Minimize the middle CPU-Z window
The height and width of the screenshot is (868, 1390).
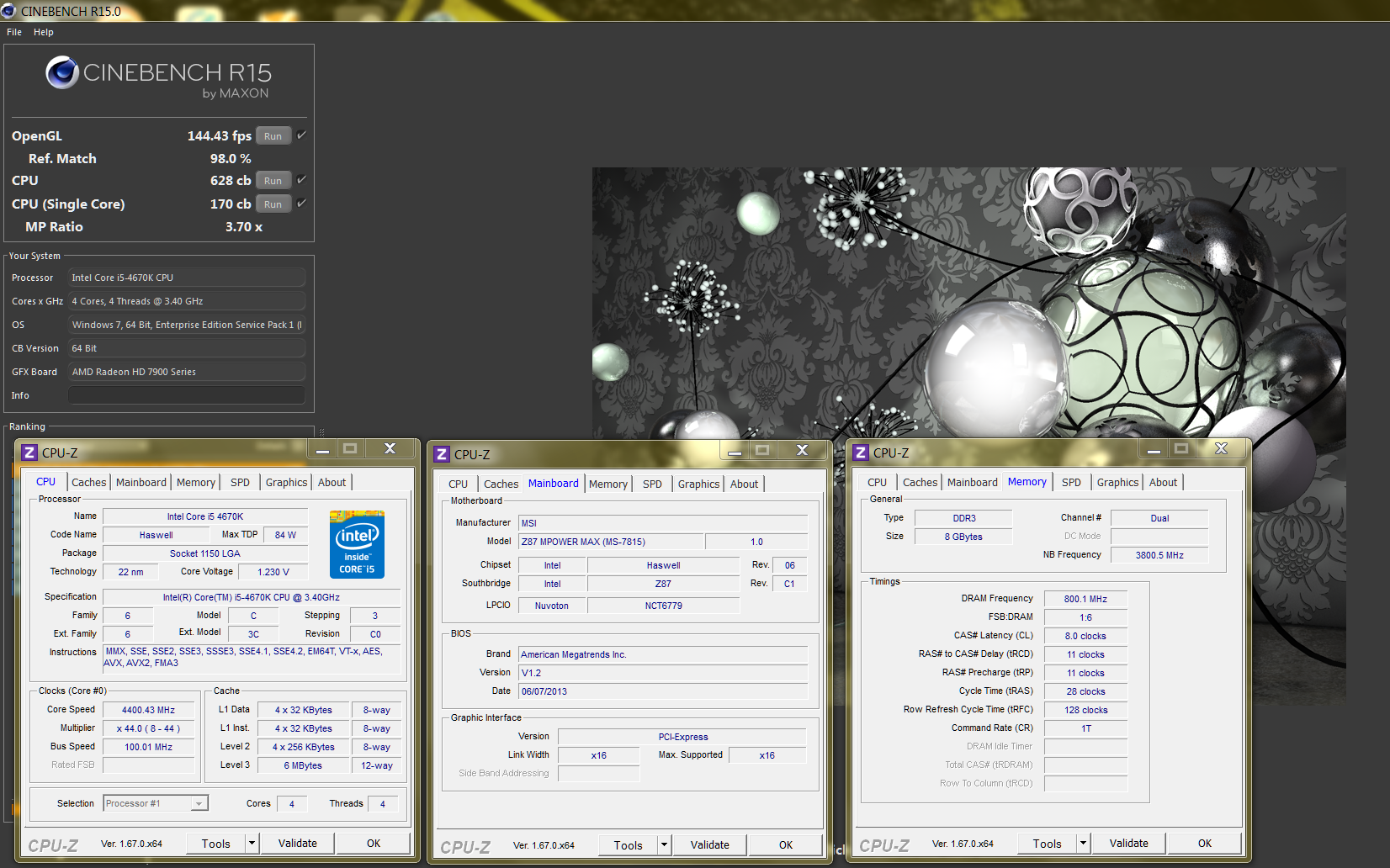point(735,451)
